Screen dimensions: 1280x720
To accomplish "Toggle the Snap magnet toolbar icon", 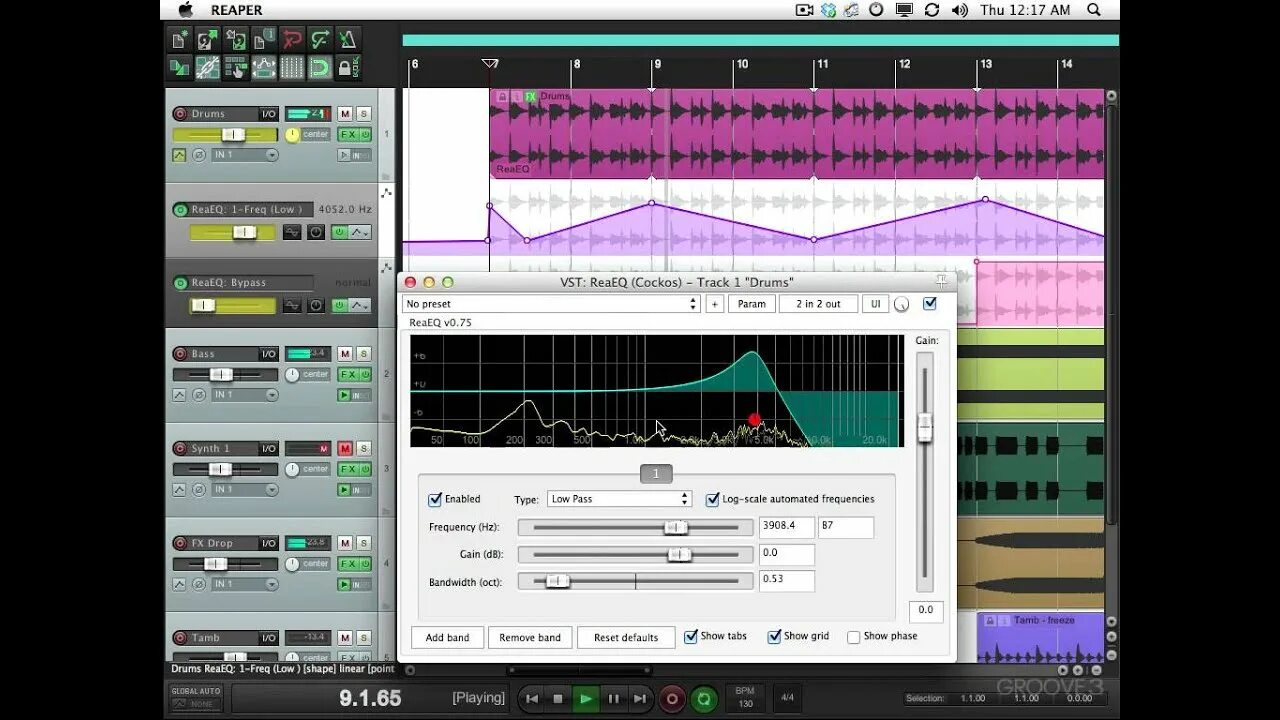I will click(320, 68).
